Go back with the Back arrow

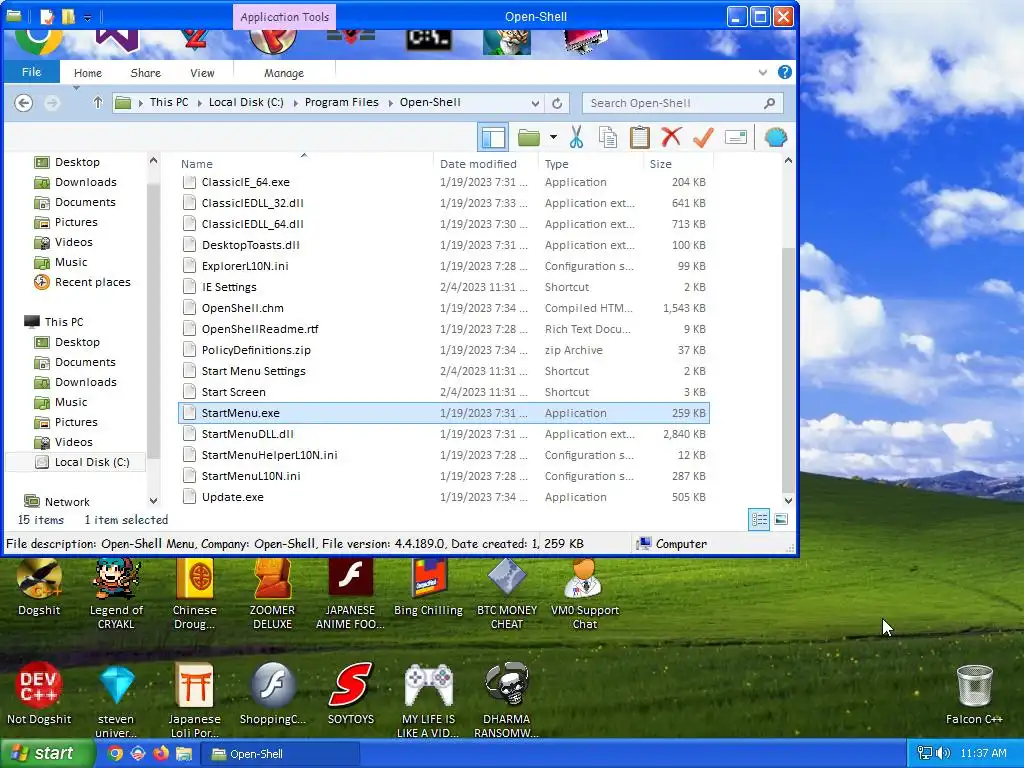coord(24,103)
